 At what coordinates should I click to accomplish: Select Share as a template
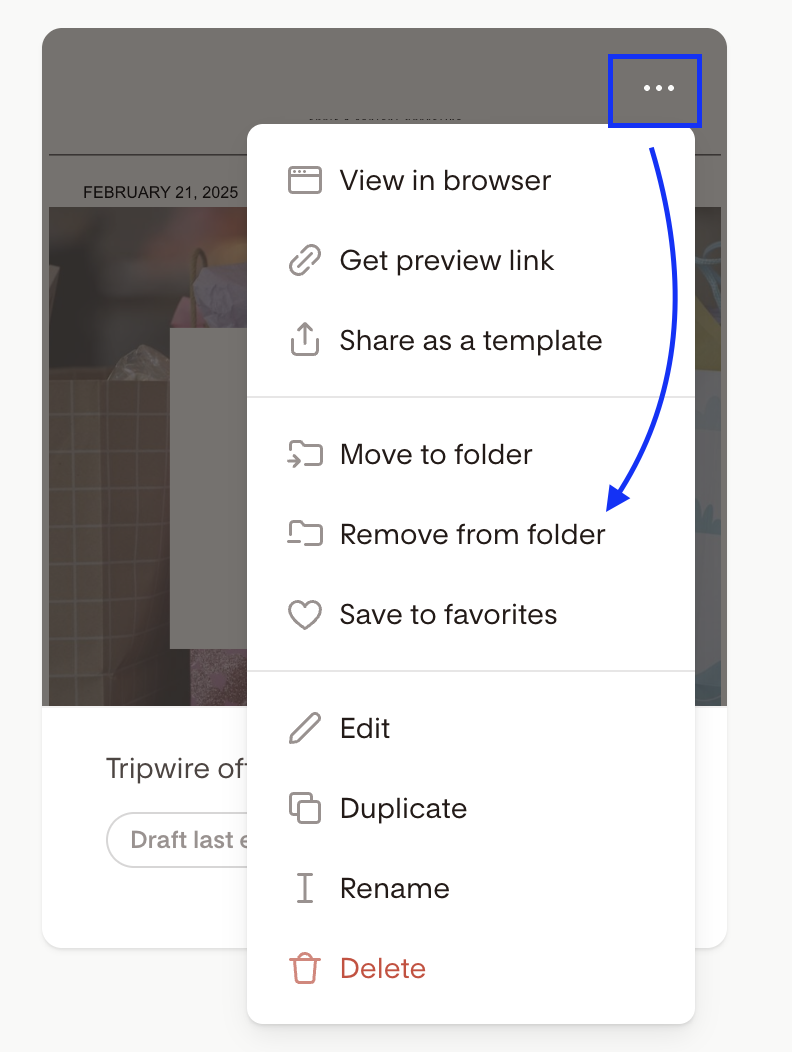[470, 340]
